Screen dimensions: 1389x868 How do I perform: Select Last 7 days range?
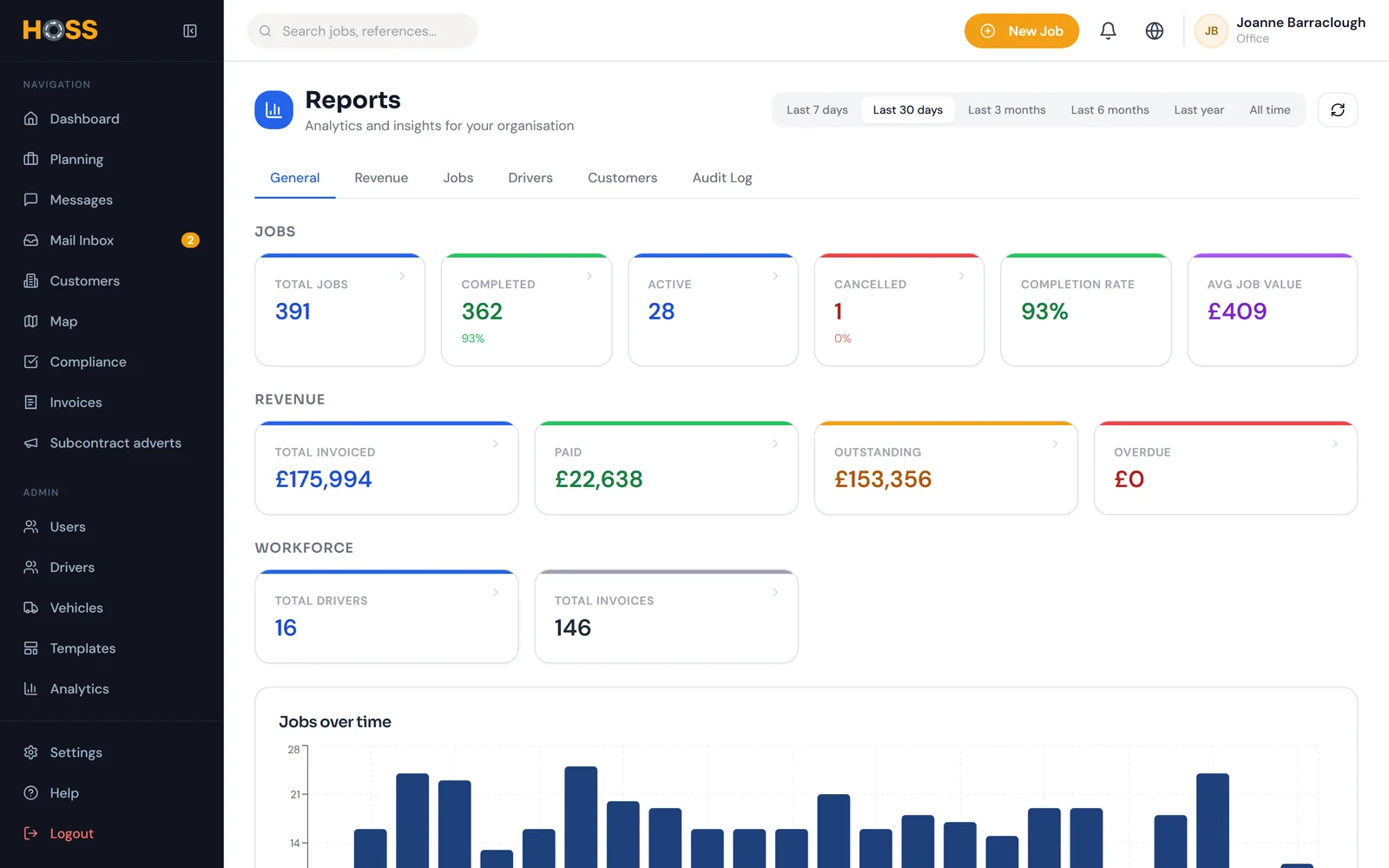[x=817, y=110]
